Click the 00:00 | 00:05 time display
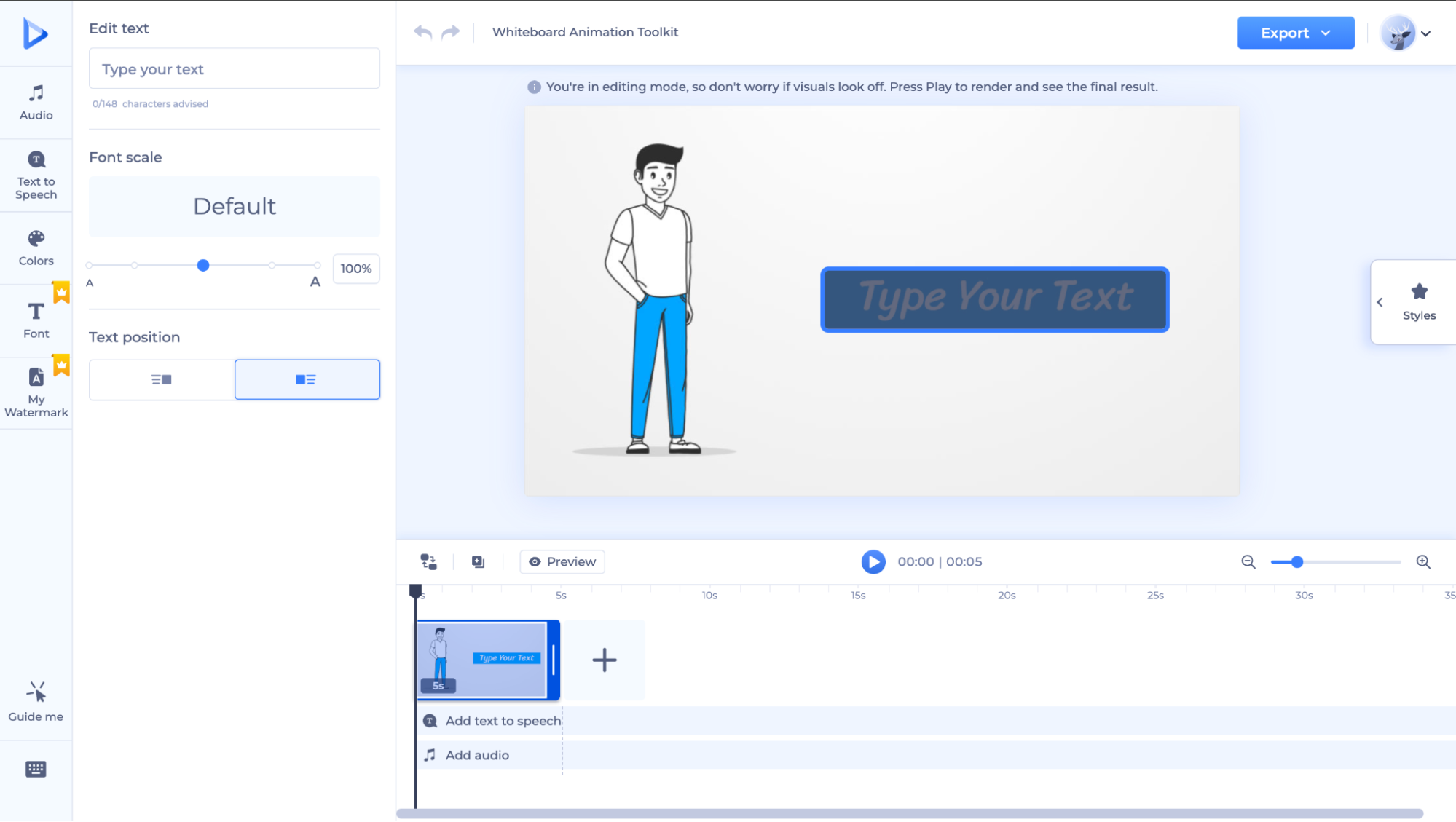 [x=940, y=561]
